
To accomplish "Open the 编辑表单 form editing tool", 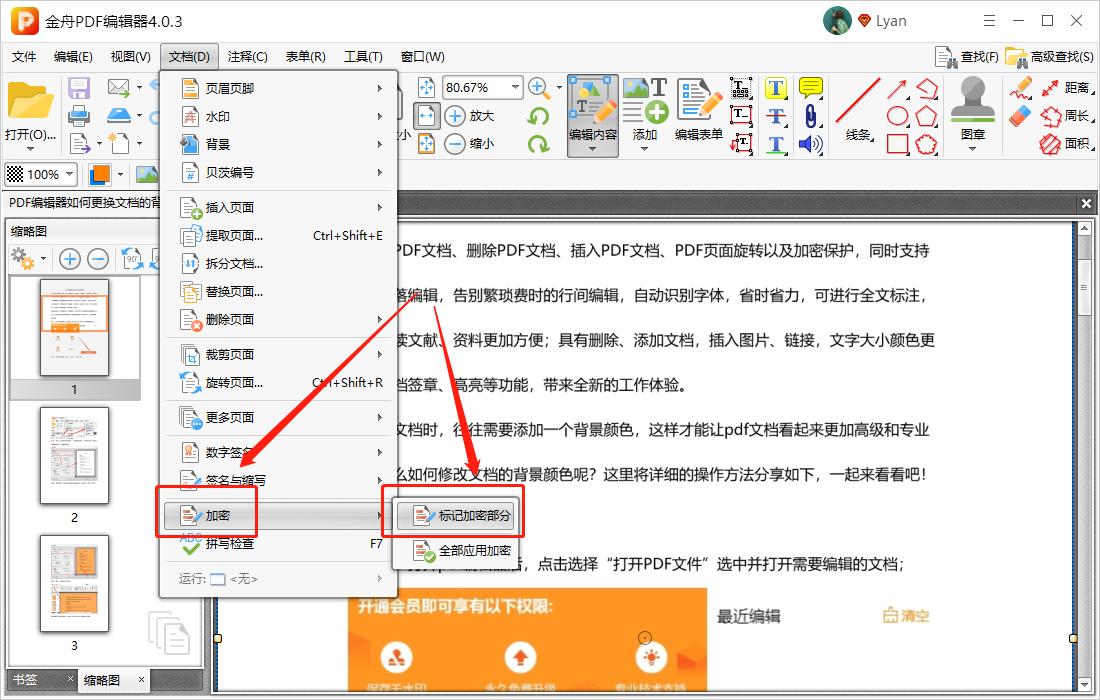I will [699, 110].
